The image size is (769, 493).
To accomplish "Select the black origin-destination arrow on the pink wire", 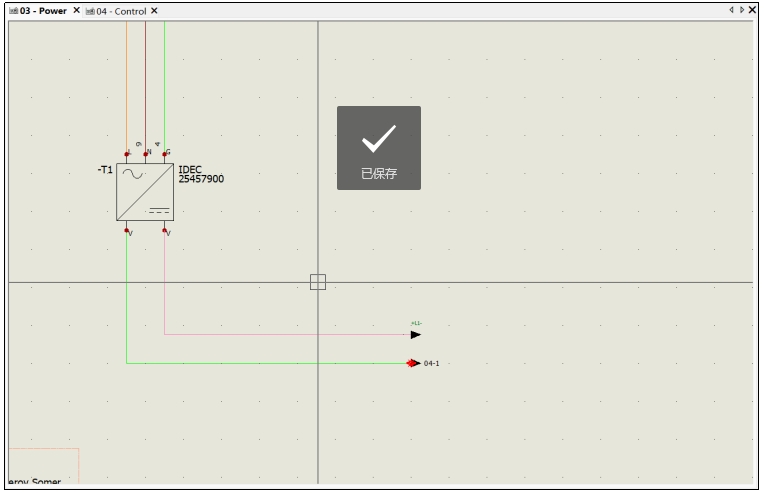I will 416,335.
